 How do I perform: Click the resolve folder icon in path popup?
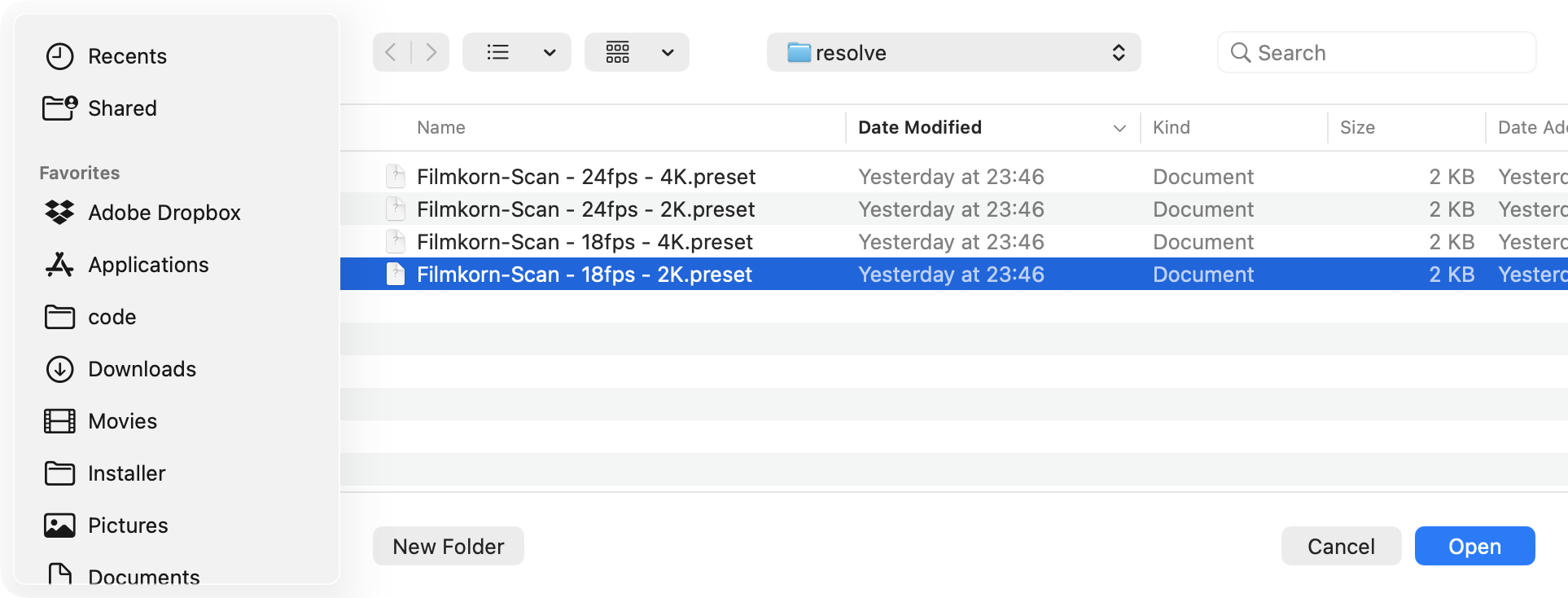tap(799, 53)
